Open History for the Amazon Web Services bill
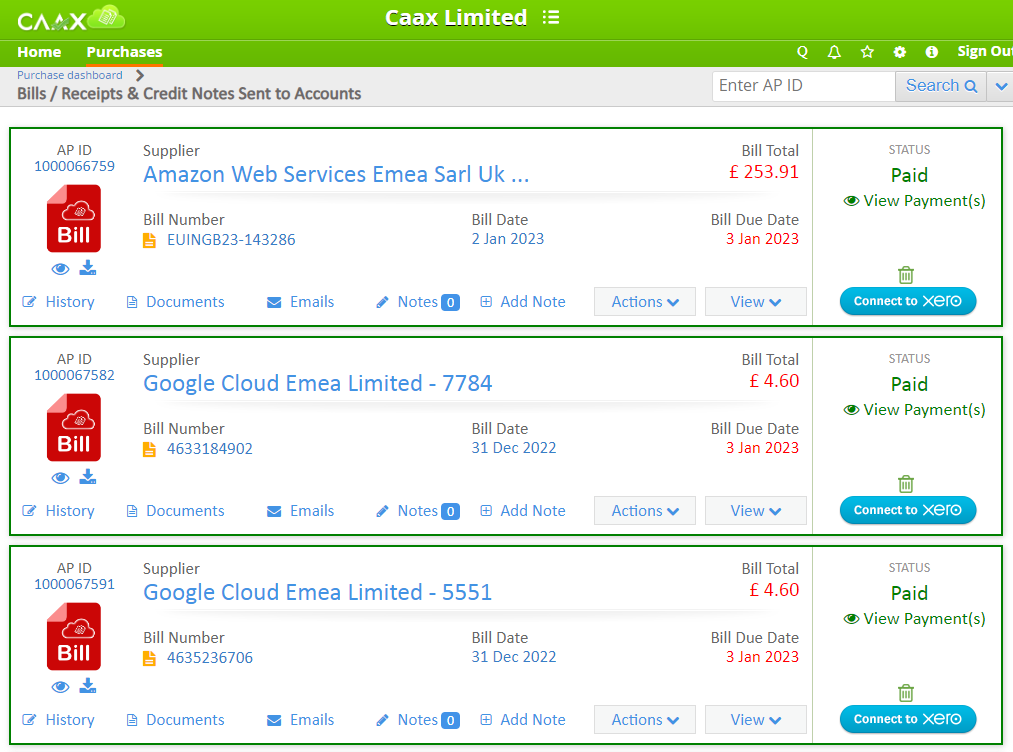This screenshot has width=1013, height=752. click(x=58, y=302)
